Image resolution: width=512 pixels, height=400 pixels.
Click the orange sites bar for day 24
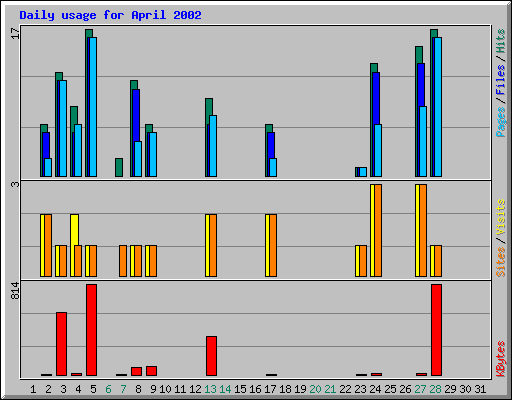[x=378, y=230]
